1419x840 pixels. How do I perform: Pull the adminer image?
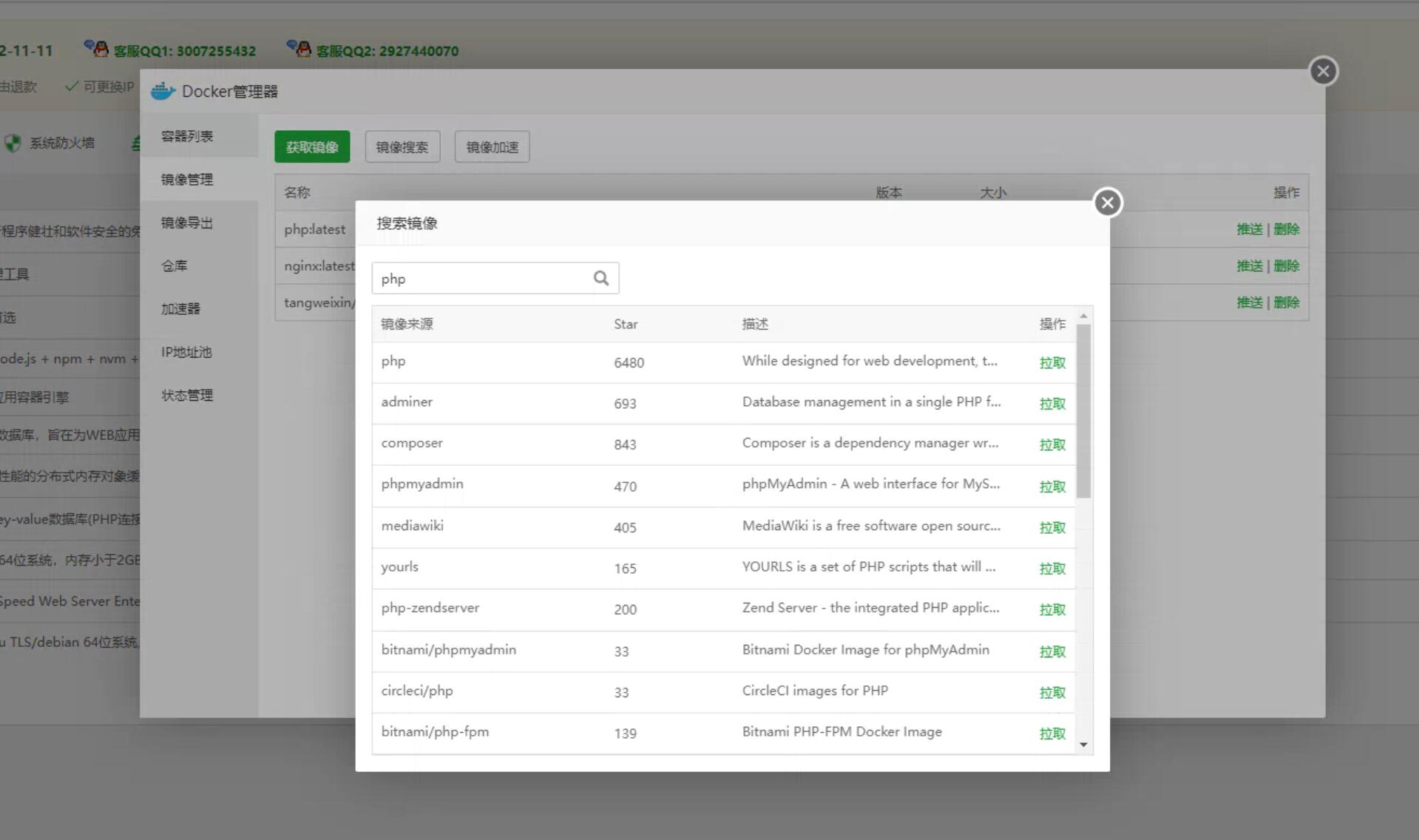click(1052, 403)
